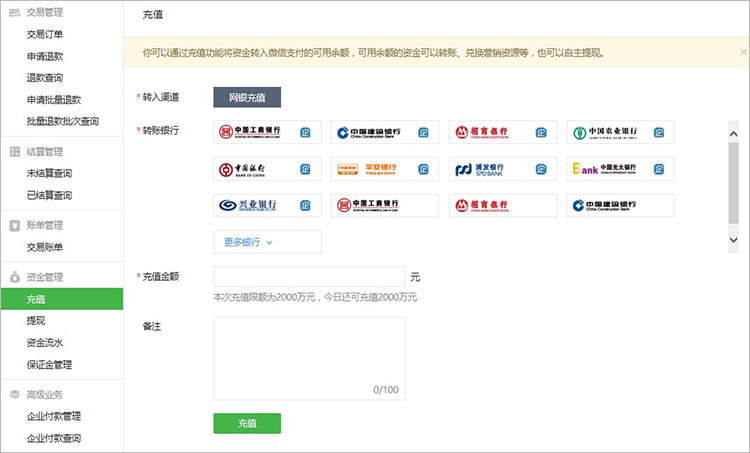Focus the 备注 remarks text area
Image resolution: width=750 pixels, height=453 pixels.
click(309, 358)
